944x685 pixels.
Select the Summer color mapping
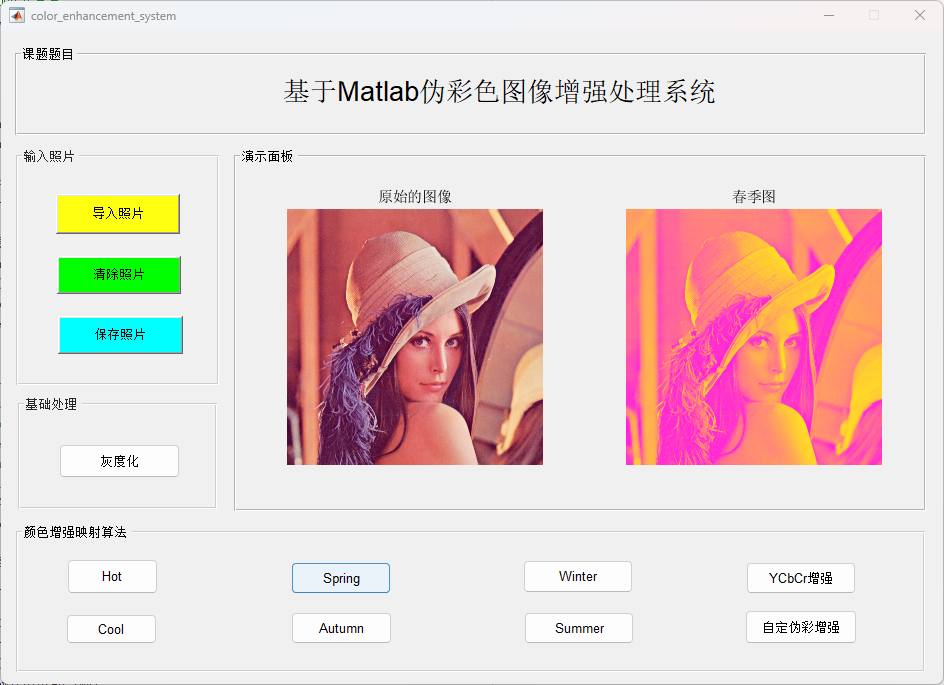[x=579, y=628]
